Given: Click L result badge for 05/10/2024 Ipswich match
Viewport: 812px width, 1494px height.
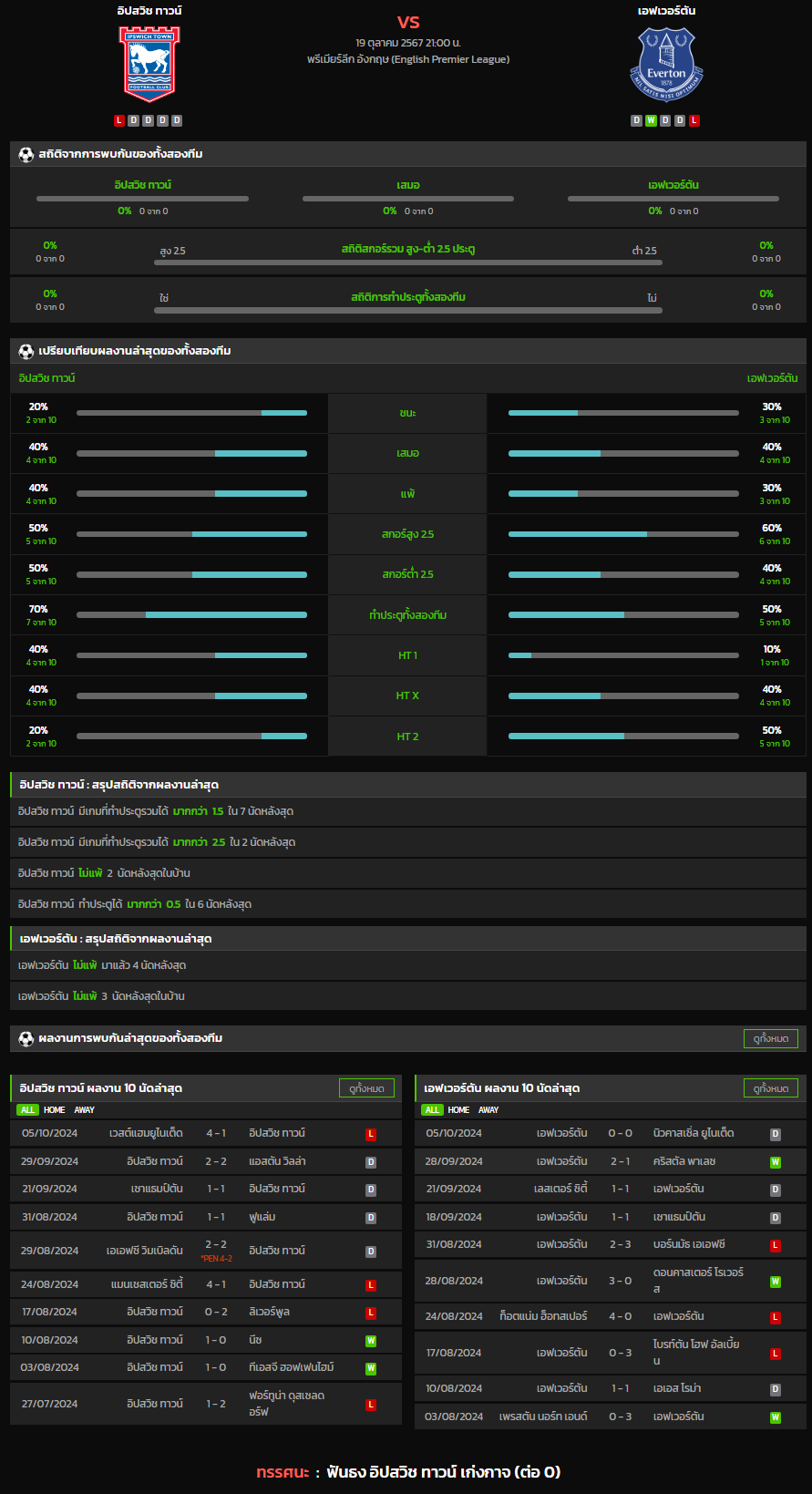Looking at the screenshot, I should pyautogui.click(x=371, y=1134).
